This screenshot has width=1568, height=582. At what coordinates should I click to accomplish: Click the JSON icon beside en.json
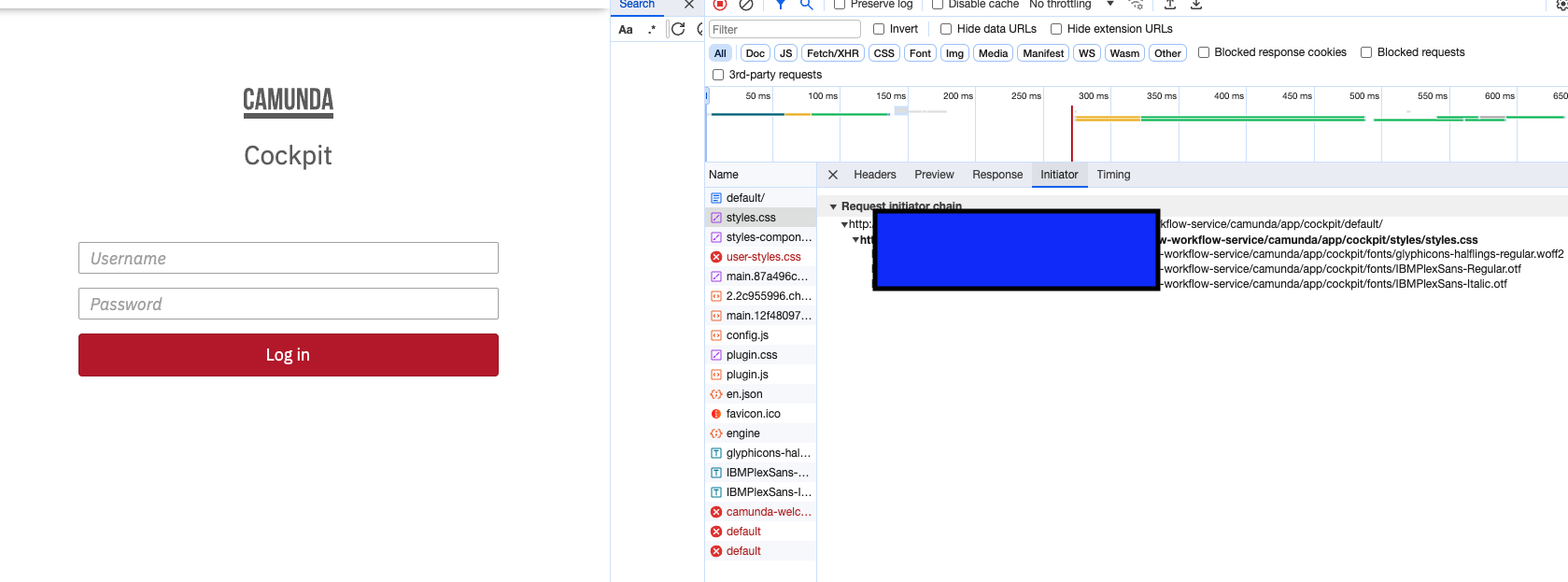716,394
